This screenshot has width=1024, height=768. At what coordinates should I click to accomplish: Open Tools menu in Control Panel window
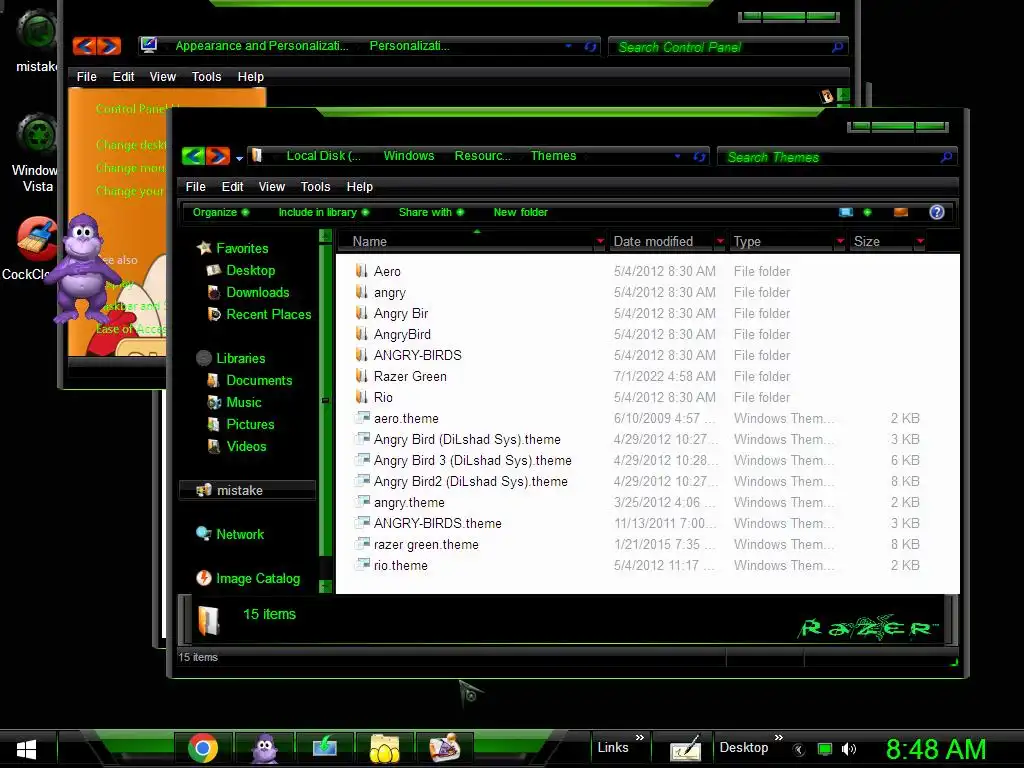pyautogui.click(x=206, y=77)
